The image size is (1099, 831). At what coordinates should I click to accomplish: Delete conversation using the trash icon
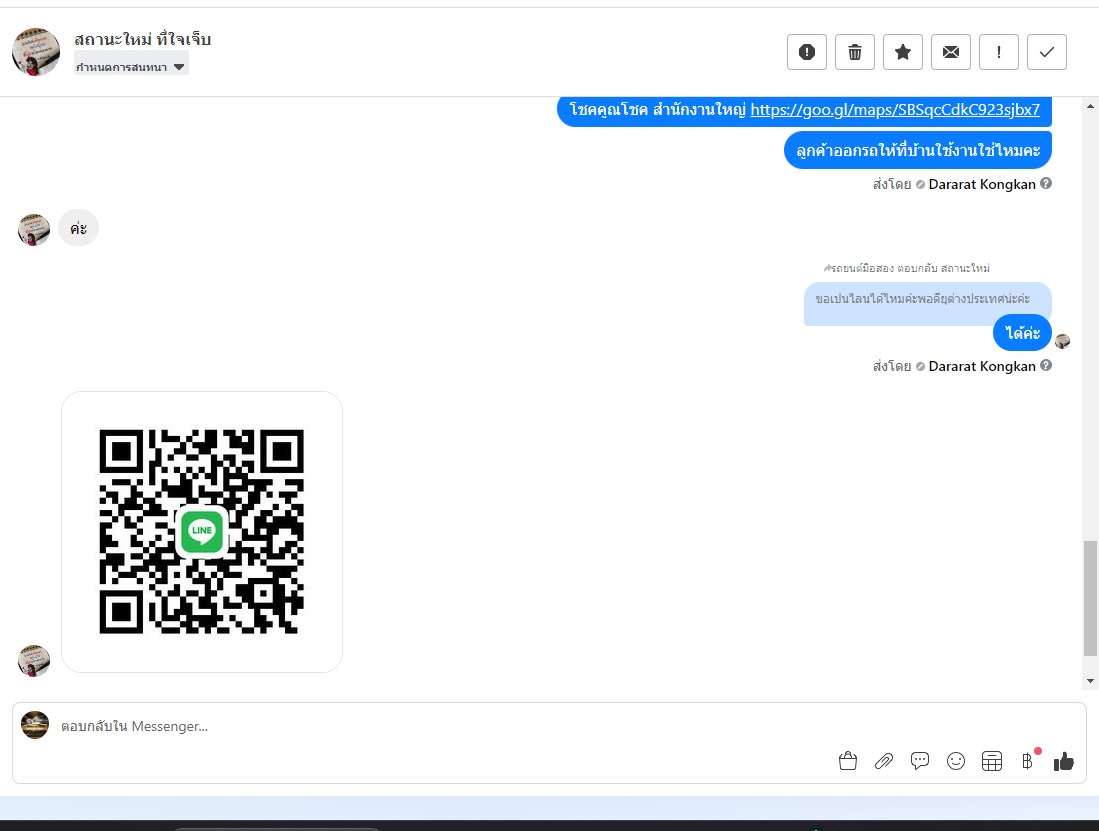click(855, 52)
